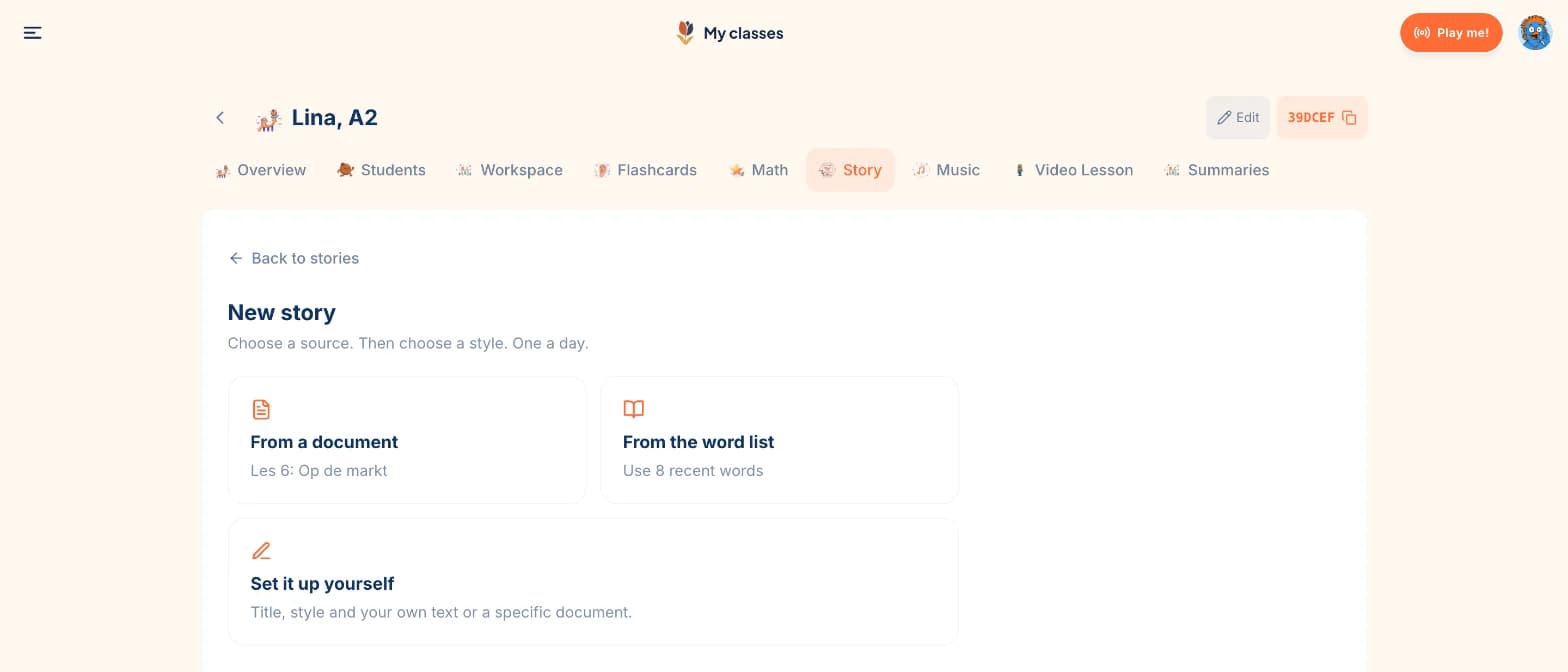Click the Lina, A2 class title

click(335, 118)
